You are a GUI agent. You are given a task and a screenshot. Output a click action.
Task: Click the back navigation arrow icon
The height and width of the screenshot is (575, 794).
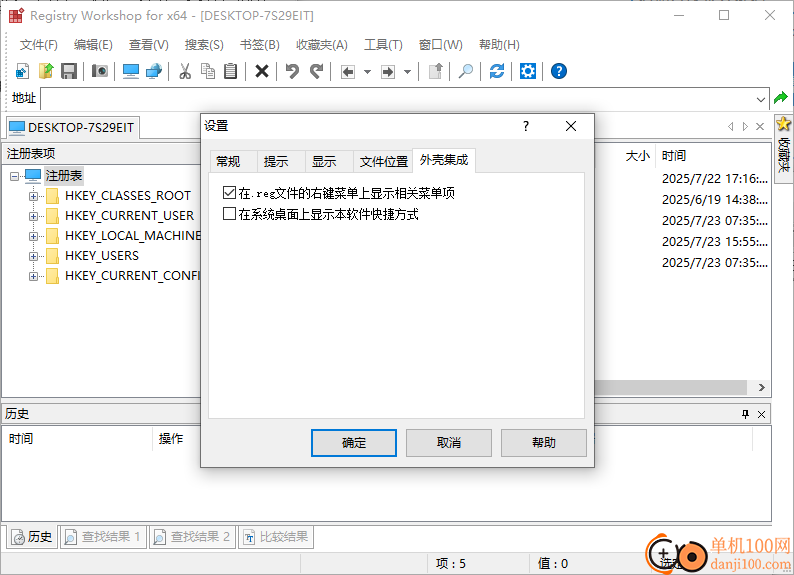point(348,72)
